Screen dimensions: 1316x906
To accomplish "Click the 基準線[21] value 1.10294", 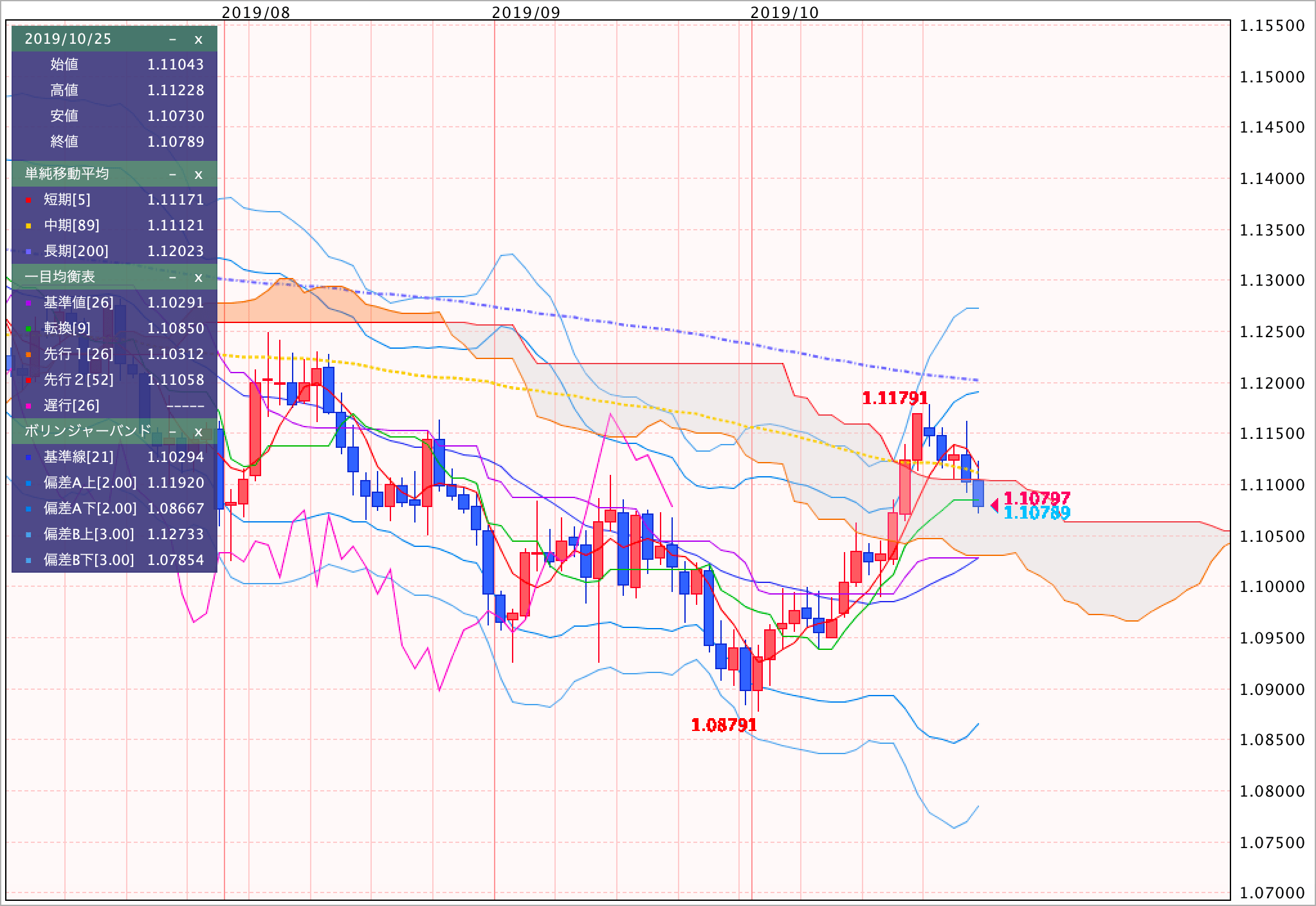I will click(x=176, y=458).
